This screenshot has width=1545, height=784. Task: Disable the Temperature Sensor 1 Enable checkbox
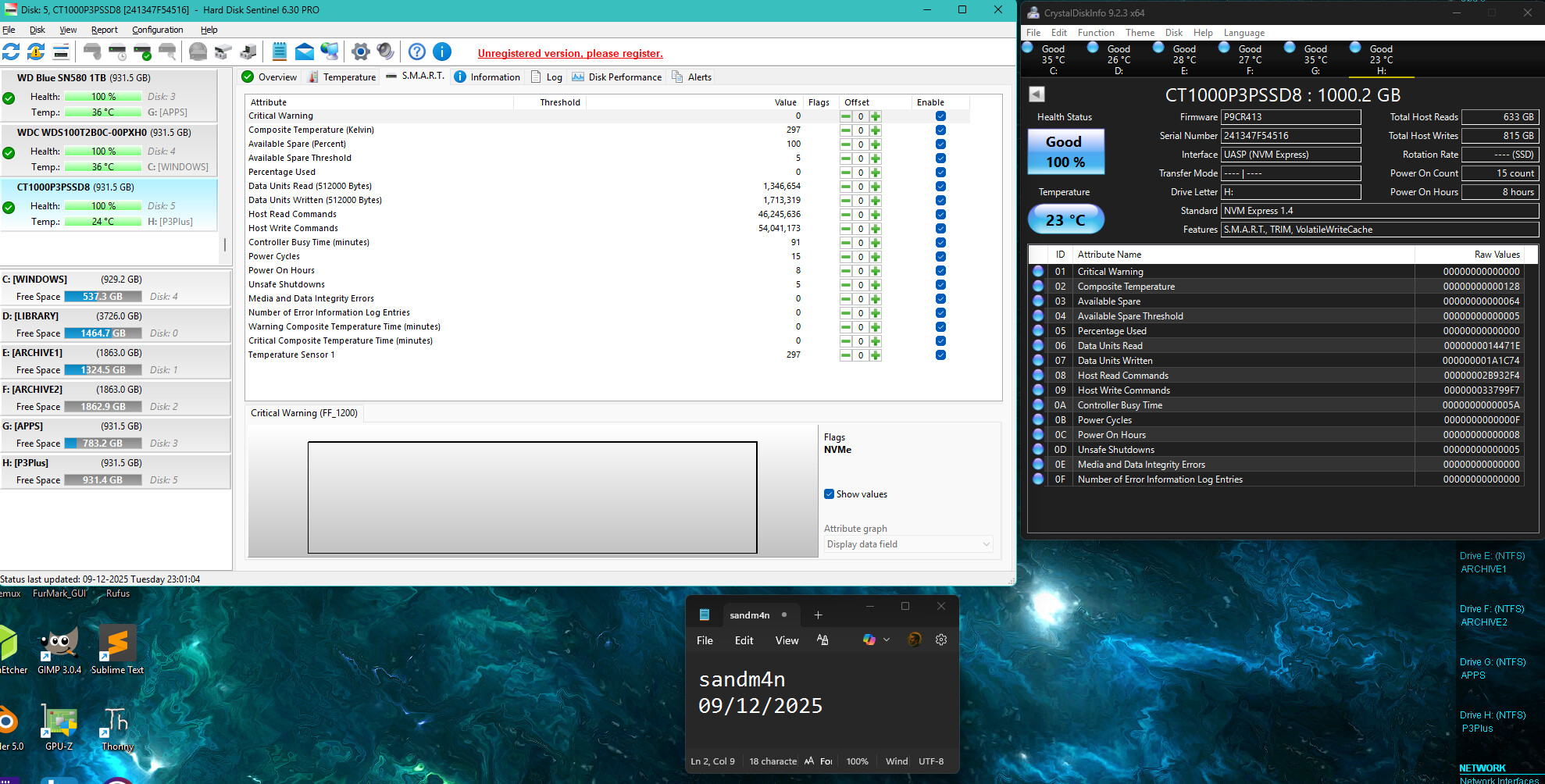[940, 355]
